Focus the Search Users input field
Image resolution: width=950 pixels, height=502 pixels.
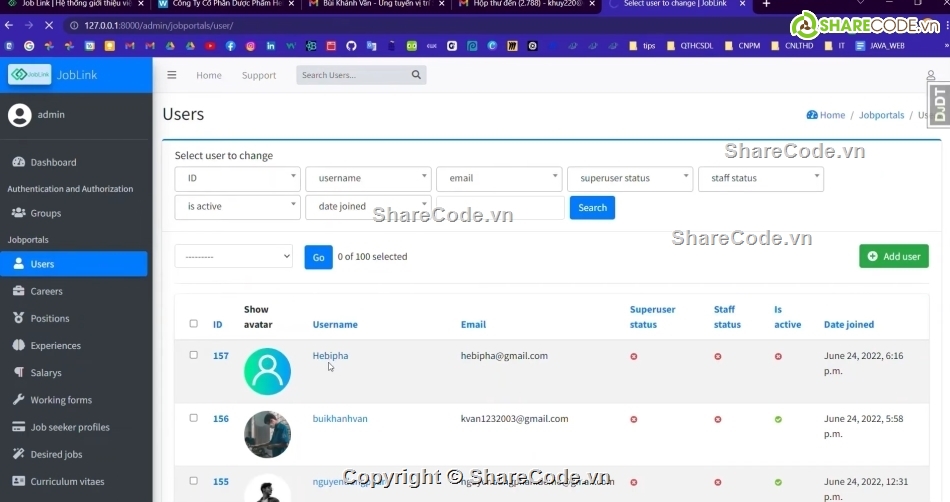pyautogui.click(x=354, y=75)
